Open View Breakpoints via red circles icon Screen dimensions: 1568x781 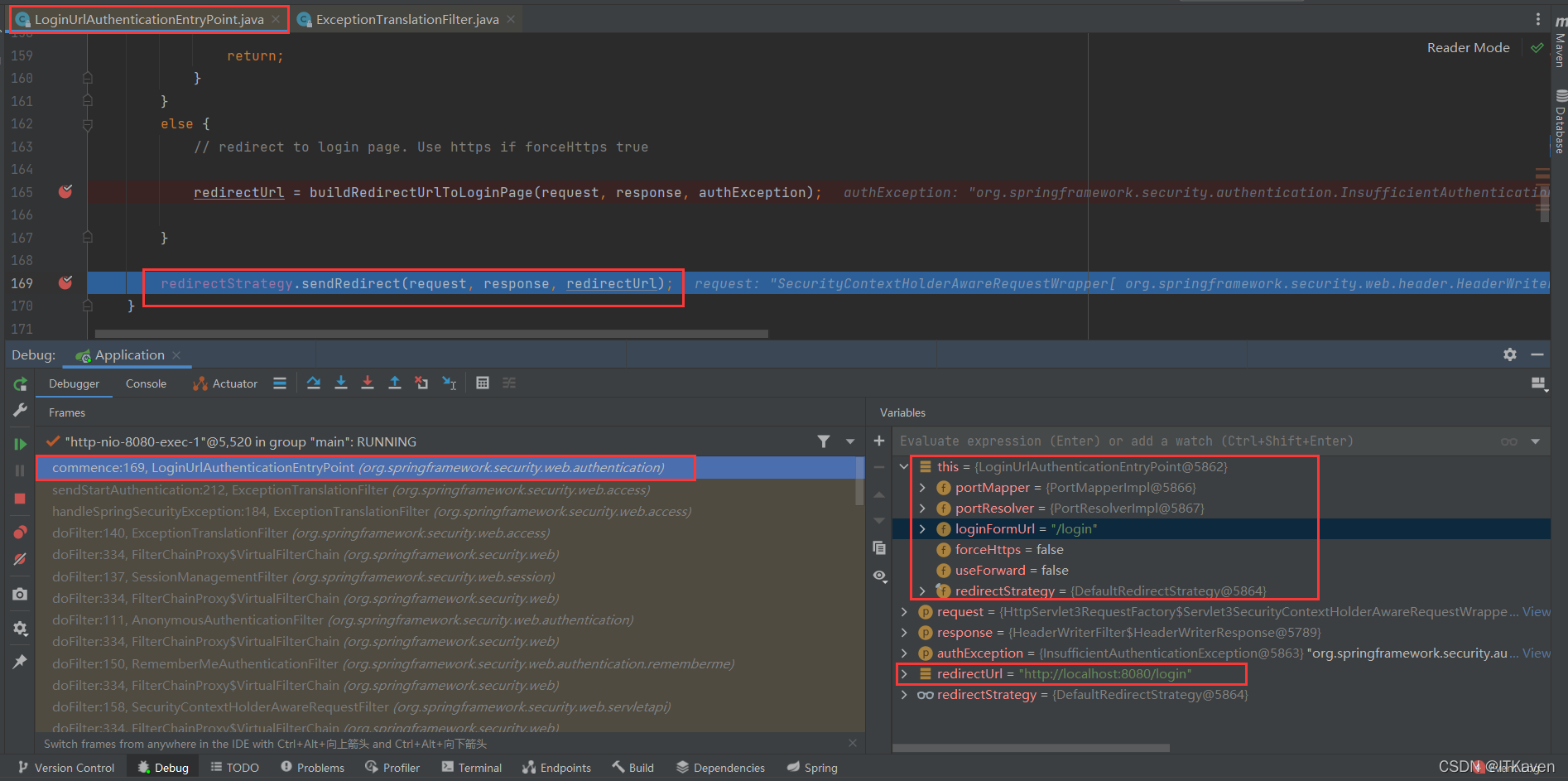point(20,531)
